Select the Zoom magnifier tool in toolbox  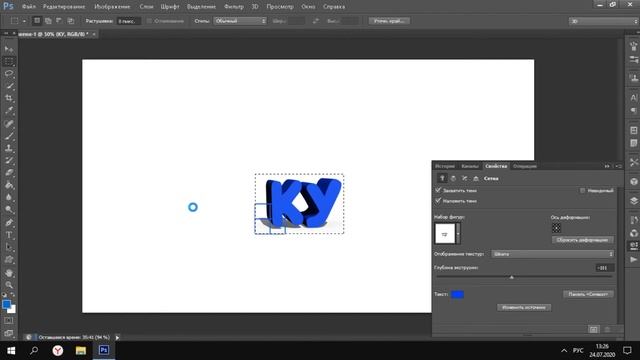click(9, 284)
